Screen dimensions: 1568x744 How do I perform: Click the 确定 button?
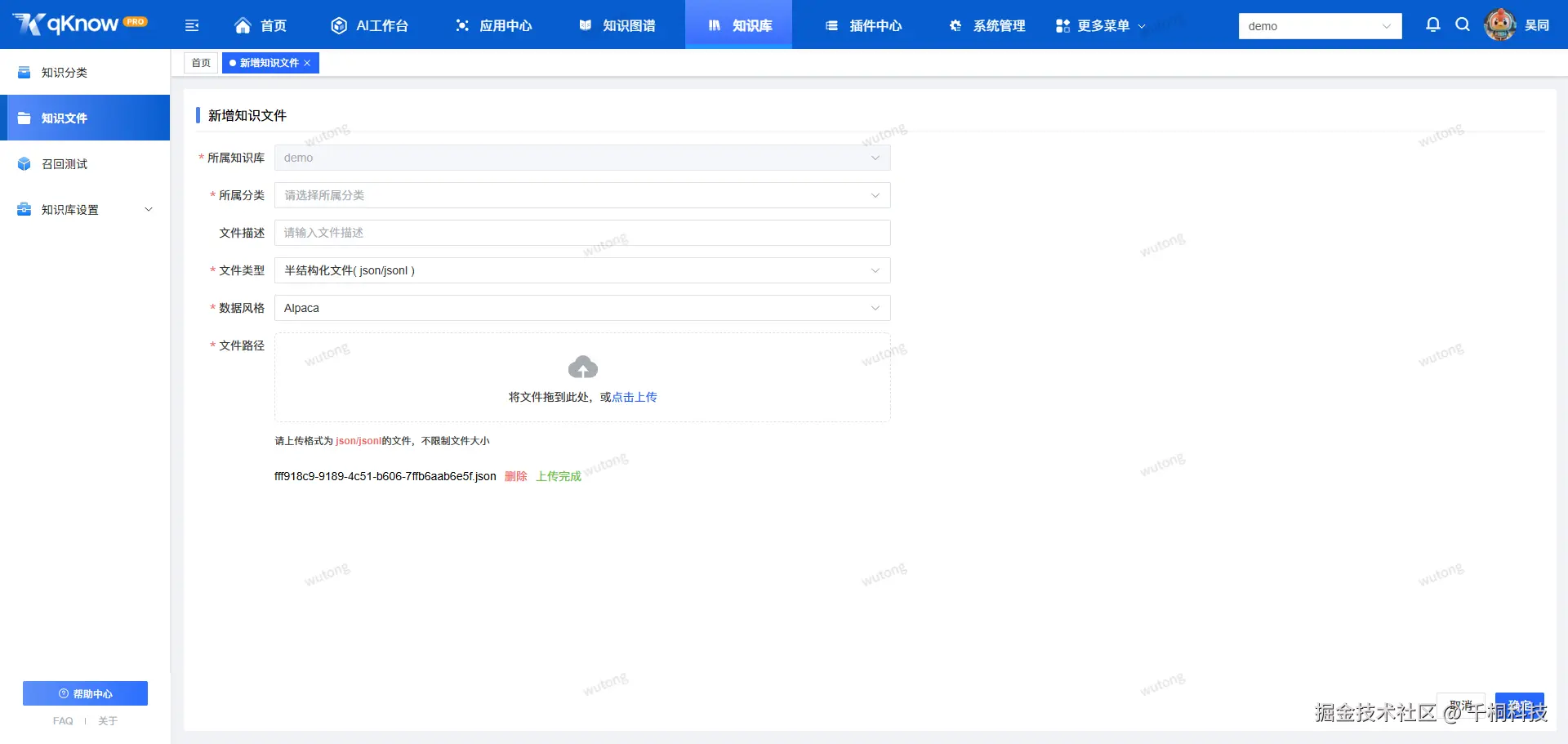tap(1520, 706)
